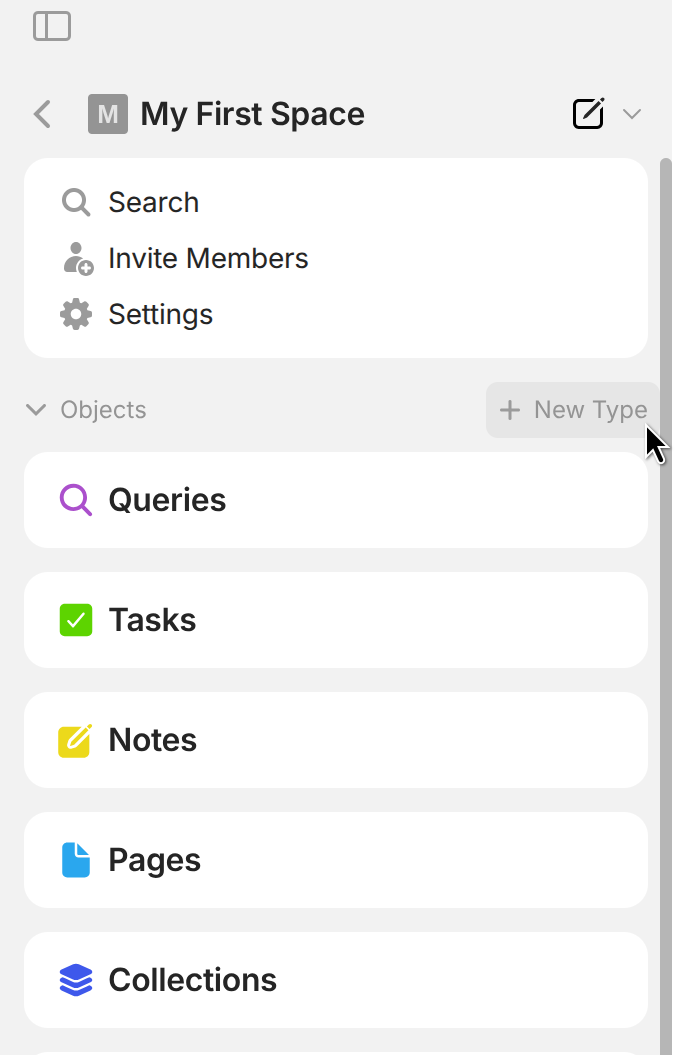Click the Settings gear icon
This screenshot has height=1055, width=697.
coord(76,315)
